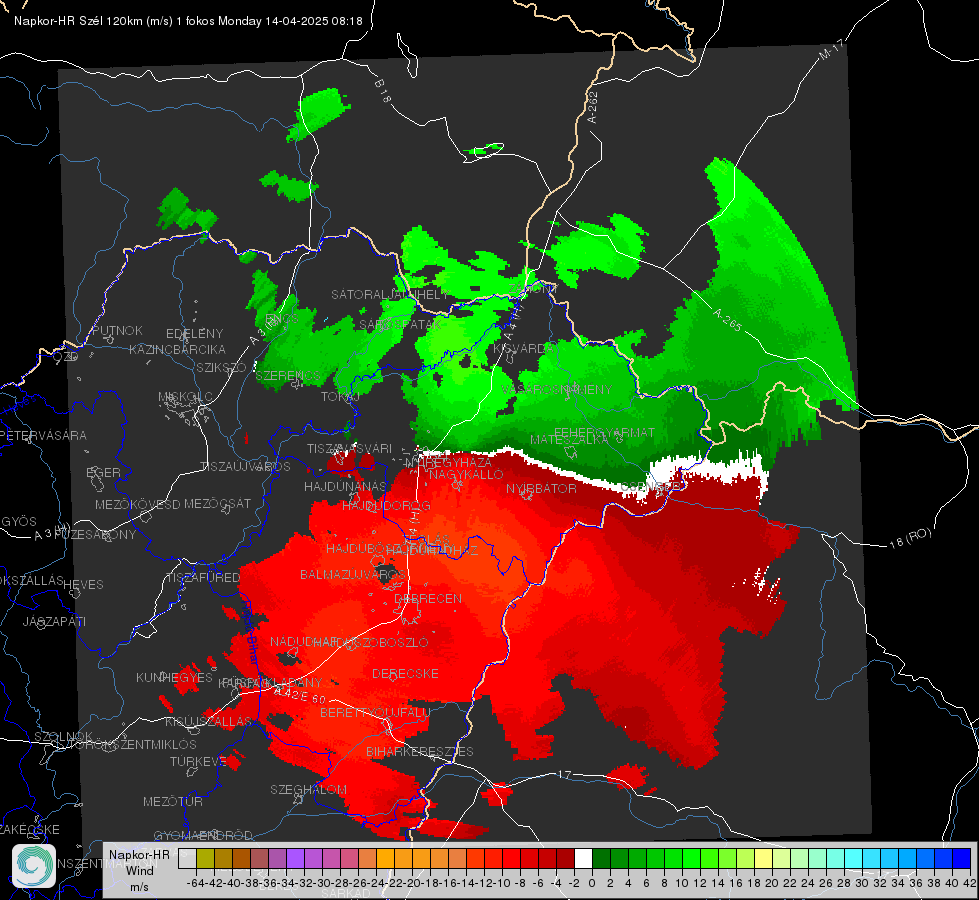
Task: Click the JÁSZAPÁTI label
Action: (54, 621)
